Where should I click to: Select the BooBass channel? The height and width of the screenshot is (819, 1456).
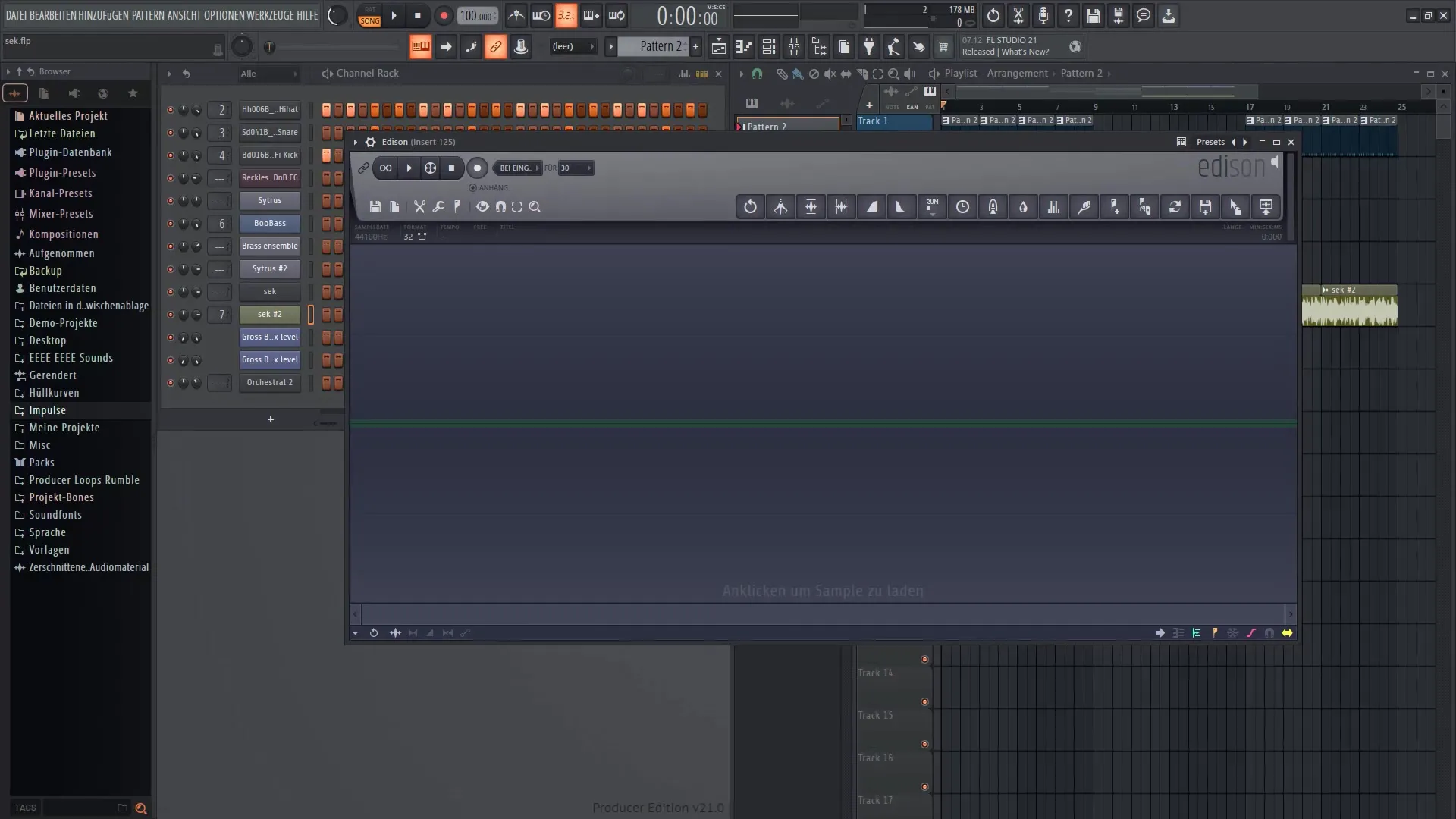(x=270, y=223)
